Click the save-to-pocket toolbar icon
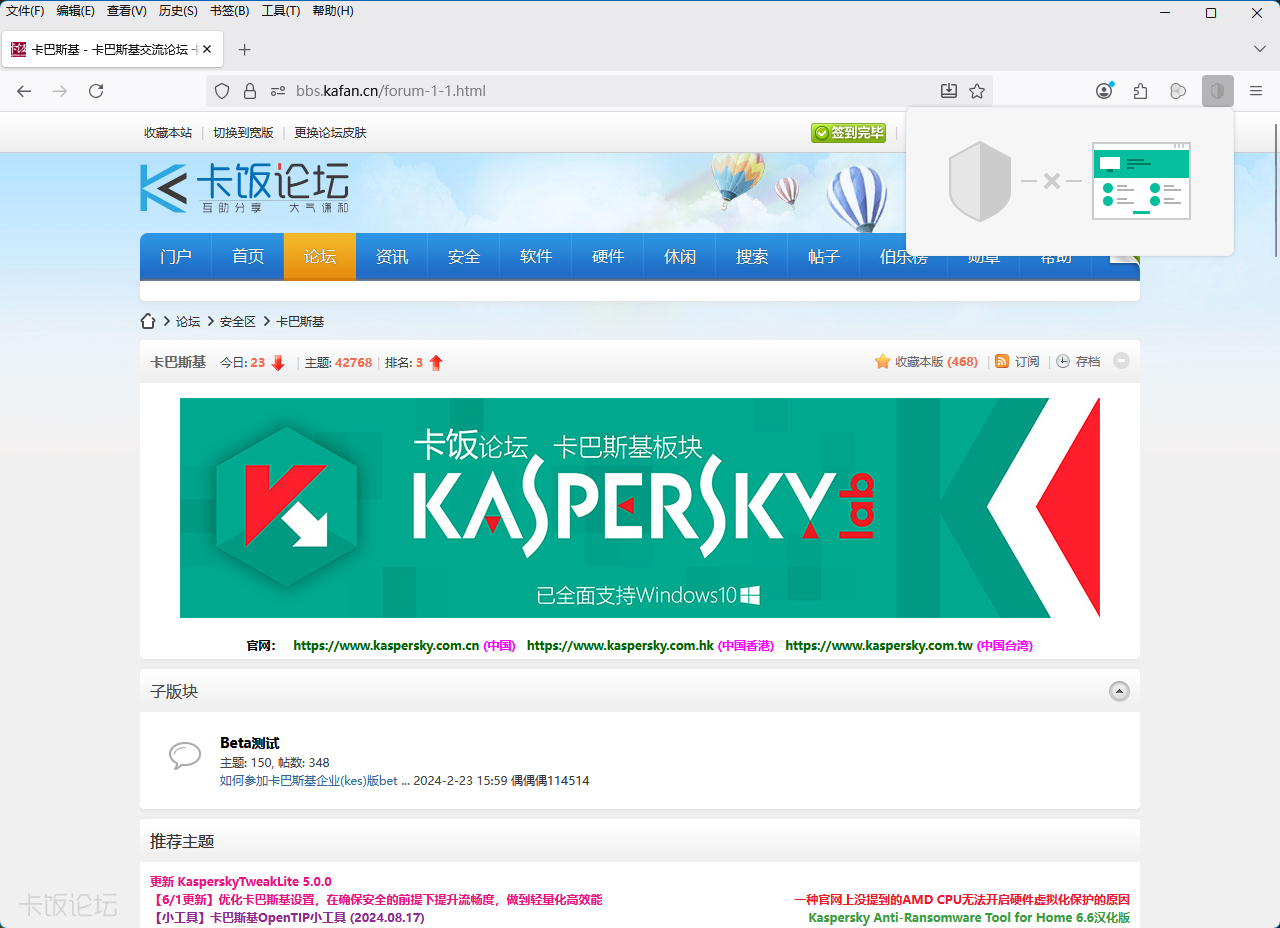Screen dimensions: 1280x928 (x=948, y=91)
